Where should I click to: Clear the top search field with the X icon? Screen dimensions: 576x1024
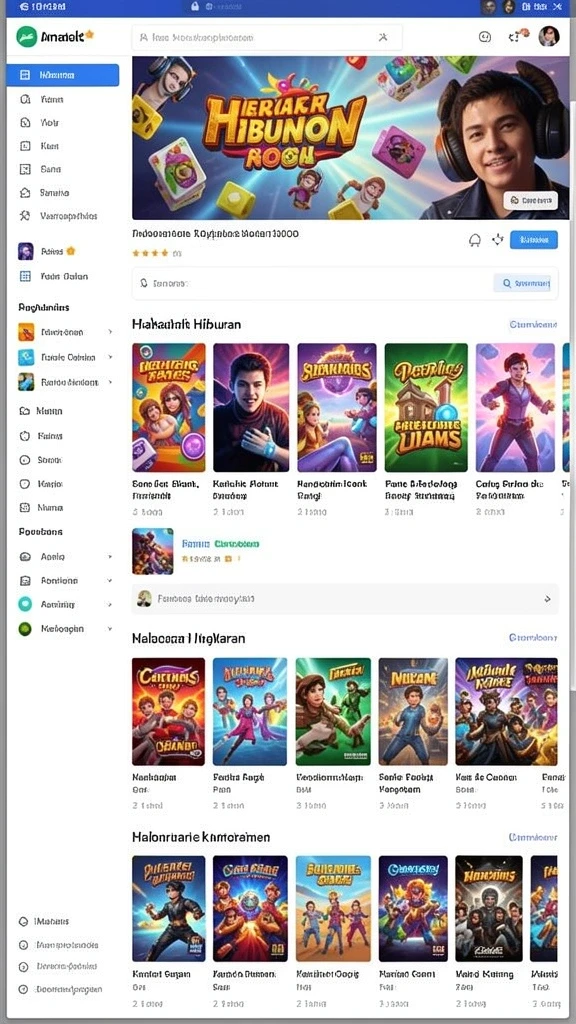click(x=383, y=38)
